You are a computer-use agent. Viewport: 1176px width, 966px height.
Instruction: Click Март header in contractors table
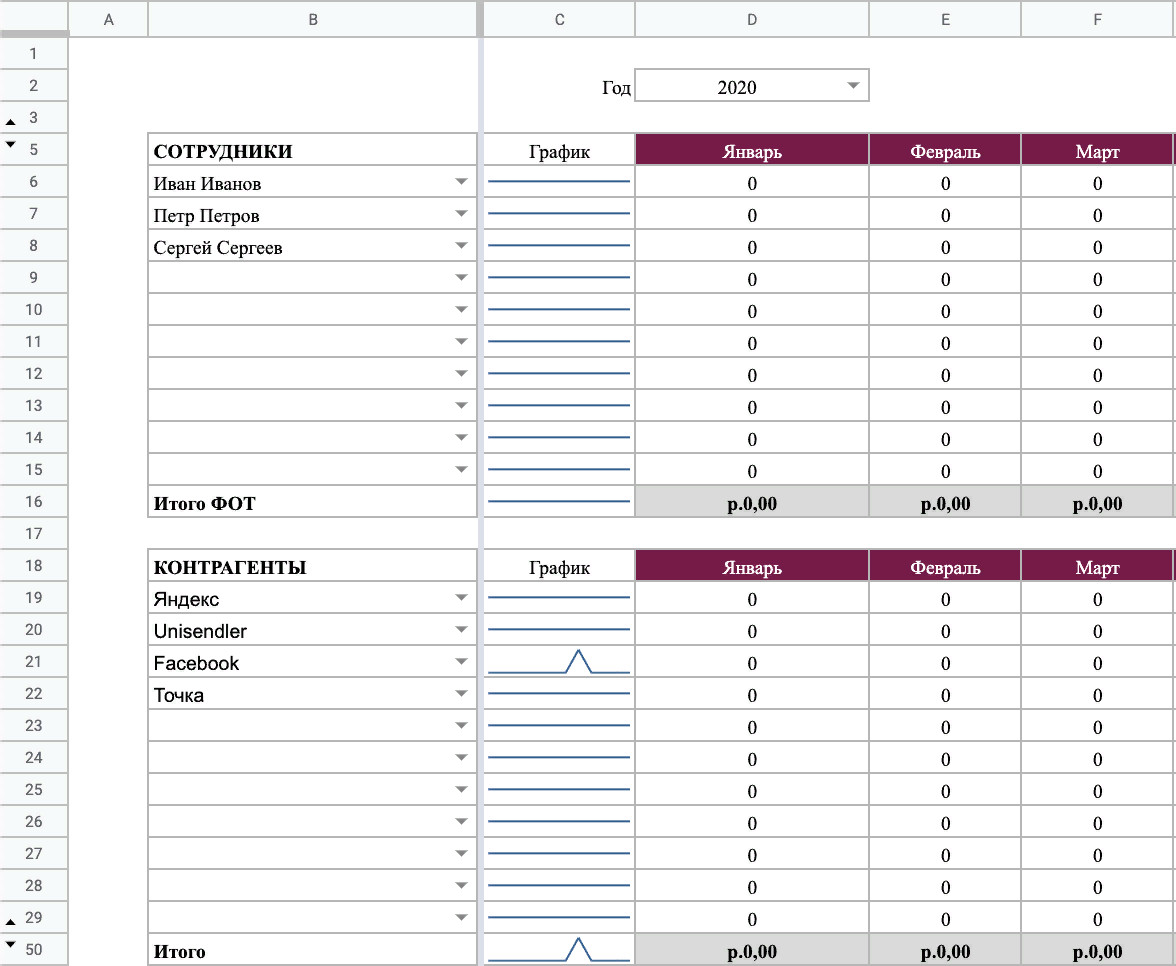(x=1097, y=566)
